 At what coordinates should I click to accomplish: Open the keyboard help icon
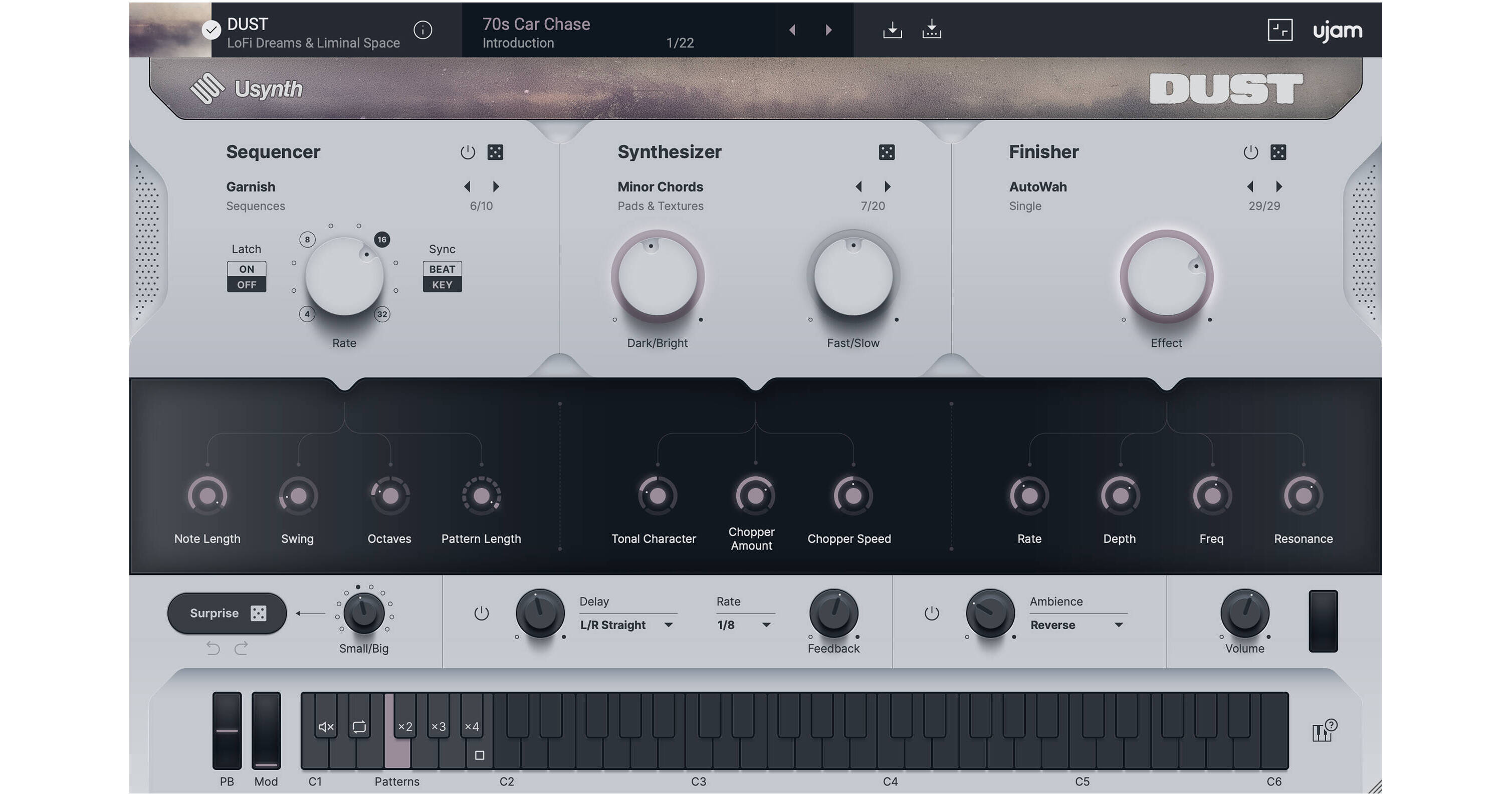tap(1324, 730)
